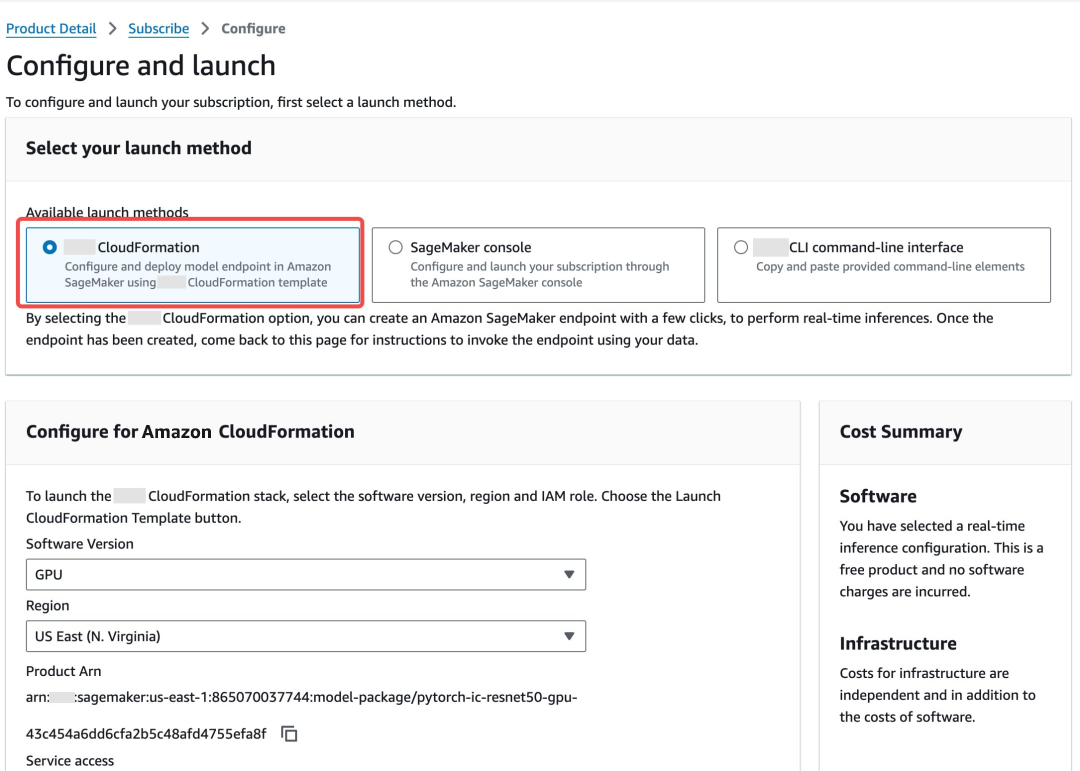Click the Configure for Amazon CloudFormation heading
Image resolution: width=1080 pixels, height=771 pixels.
[190, 431]
